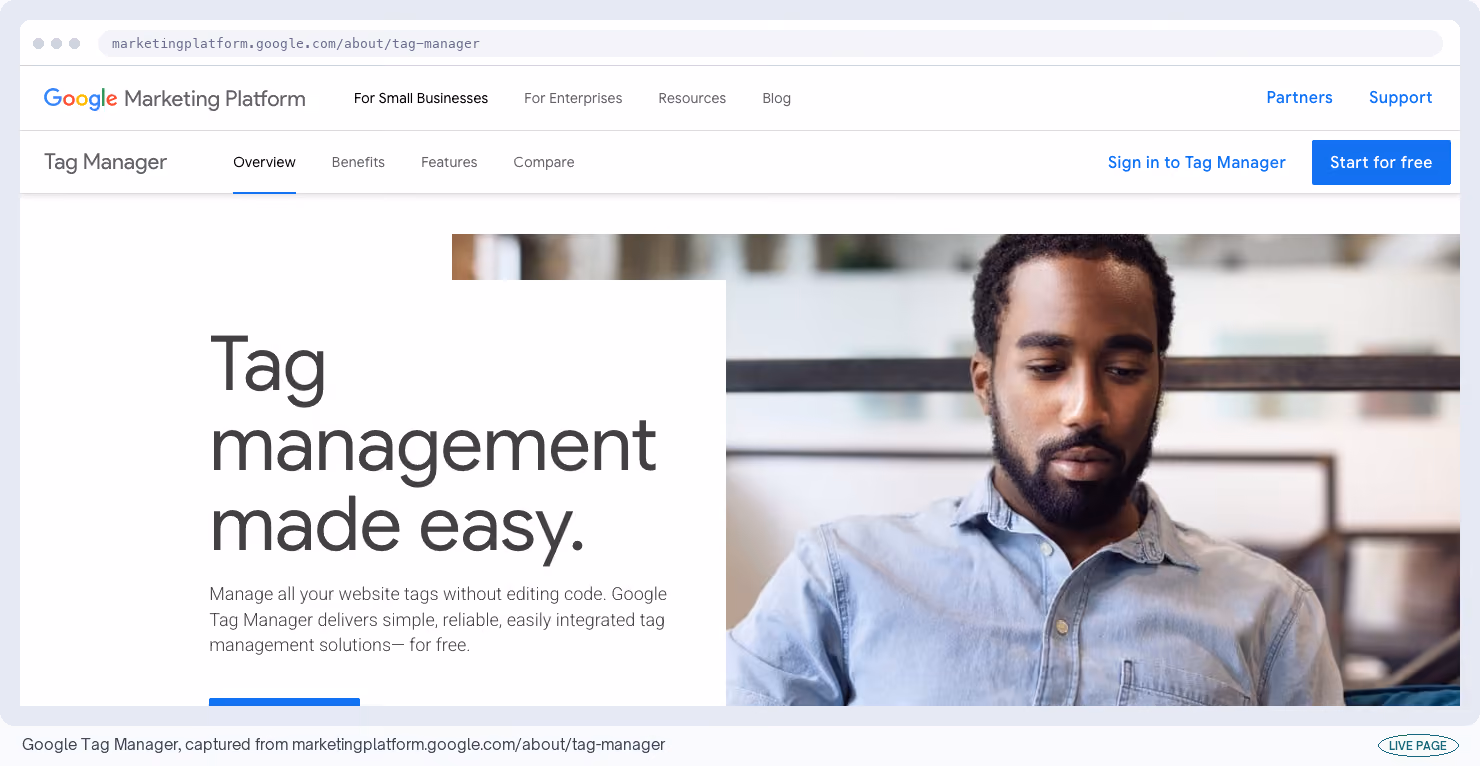Open the Support link
This screenshot has height=766, width=1480.
click(1400, 98)
